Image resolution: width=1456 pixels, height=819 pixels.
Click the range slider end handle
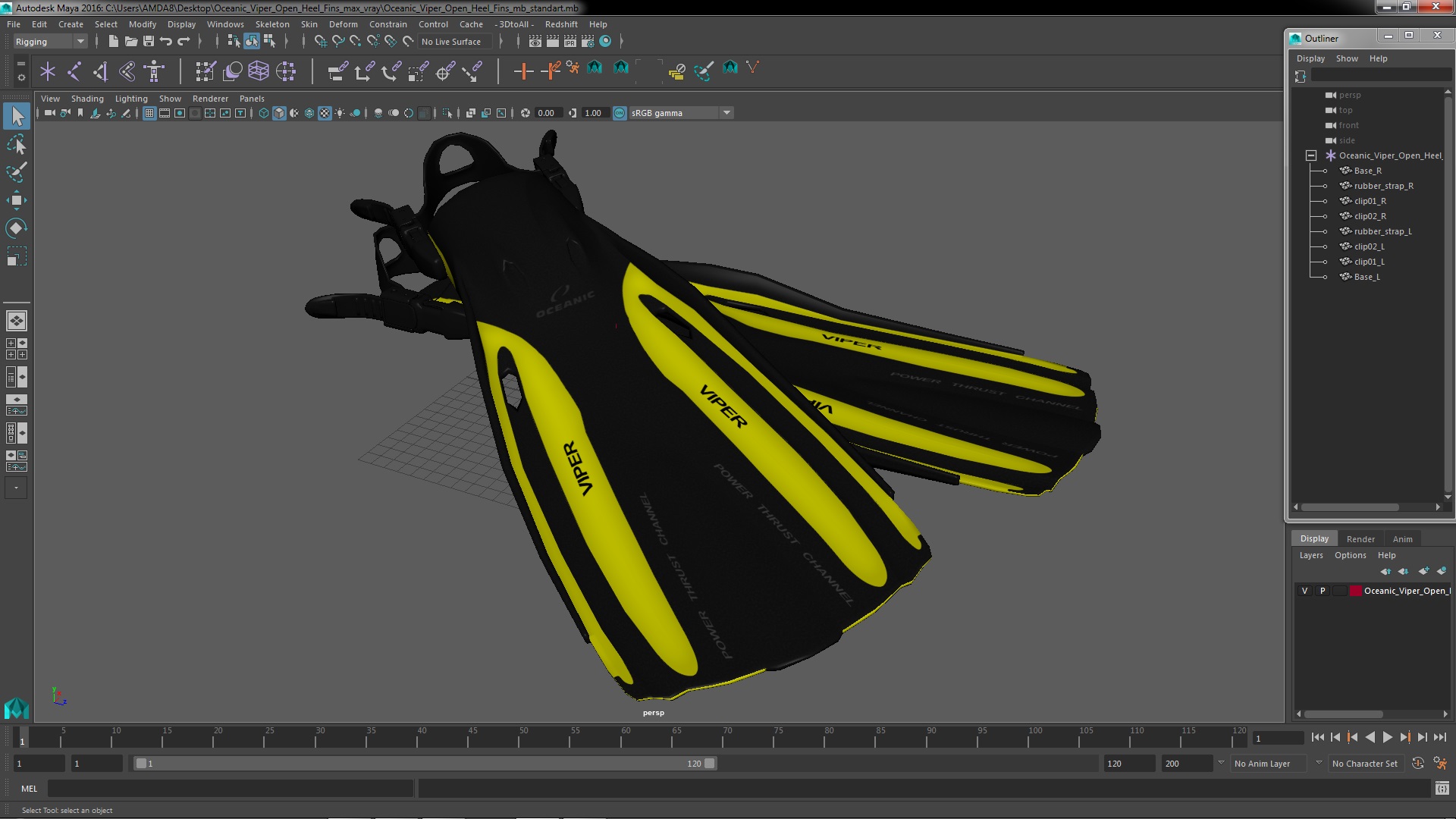(x=710, y=764)
